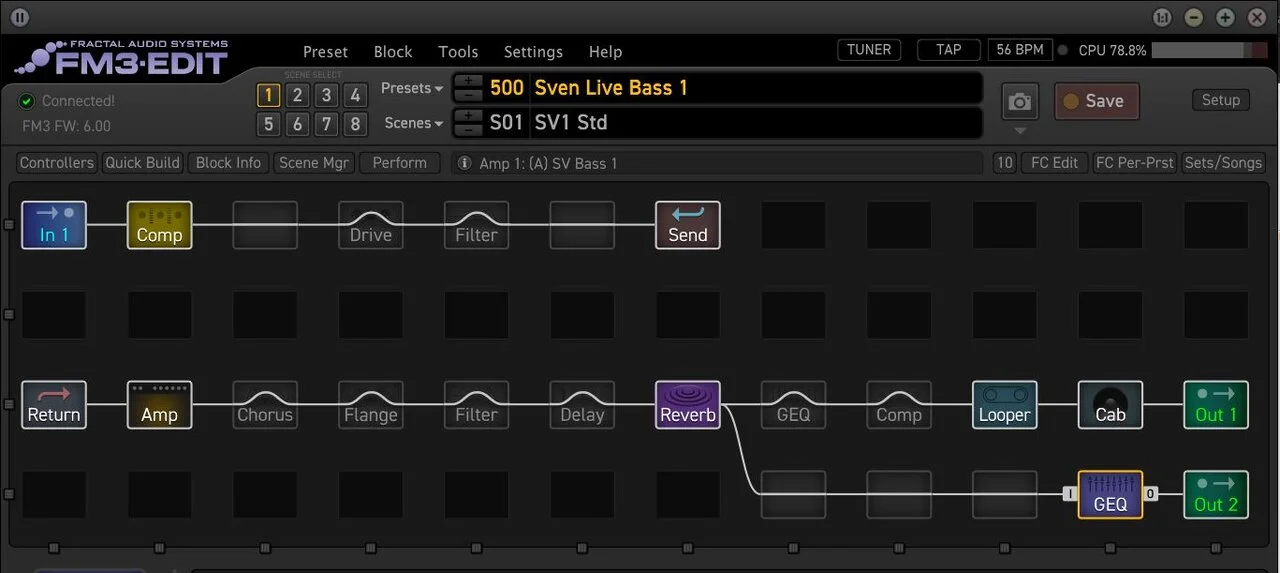1280x573 pixels.
Task: Open the Settings menu
Action: tap(533, 52)
